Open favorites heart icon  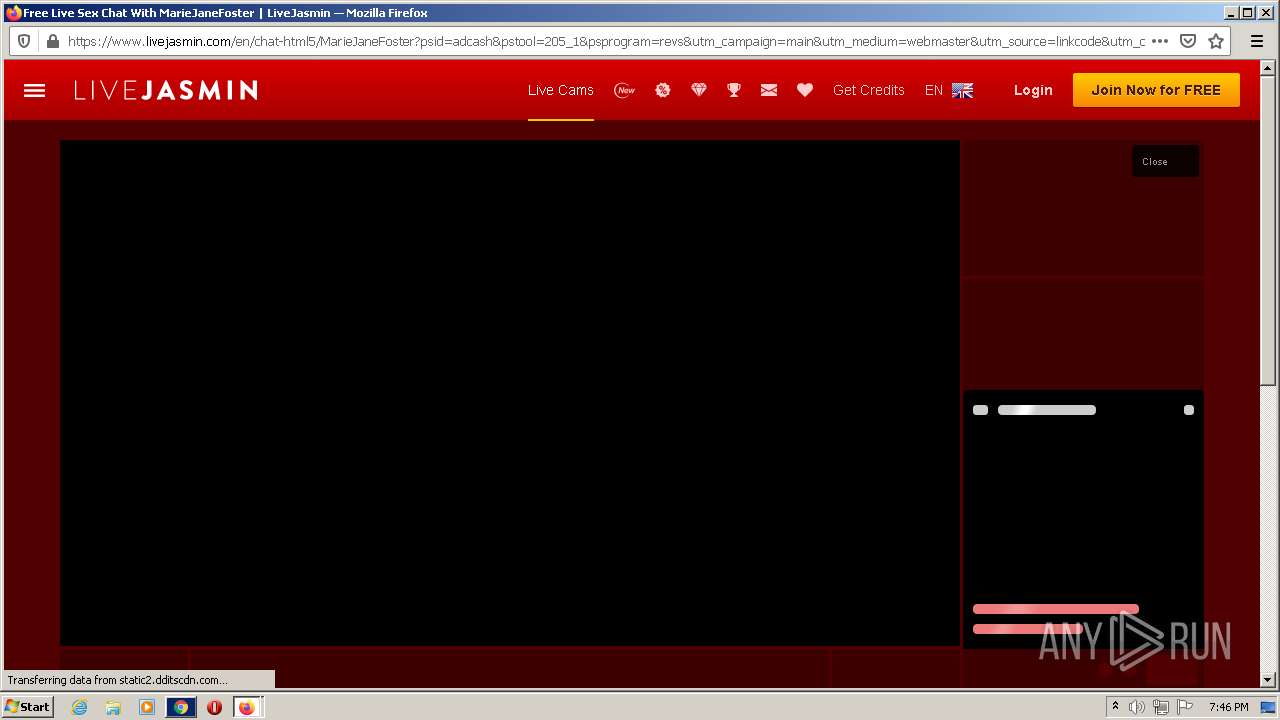(805, 90)
